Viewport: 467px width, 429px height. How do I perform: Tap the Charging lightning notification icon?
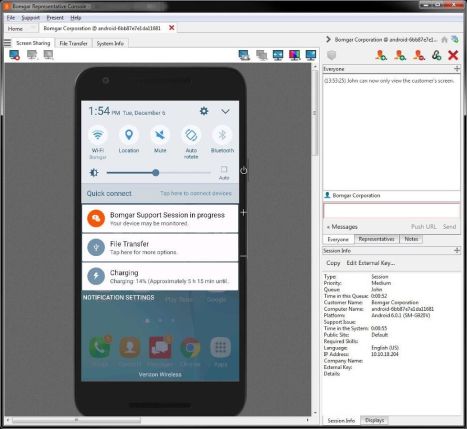pos(96,276)
